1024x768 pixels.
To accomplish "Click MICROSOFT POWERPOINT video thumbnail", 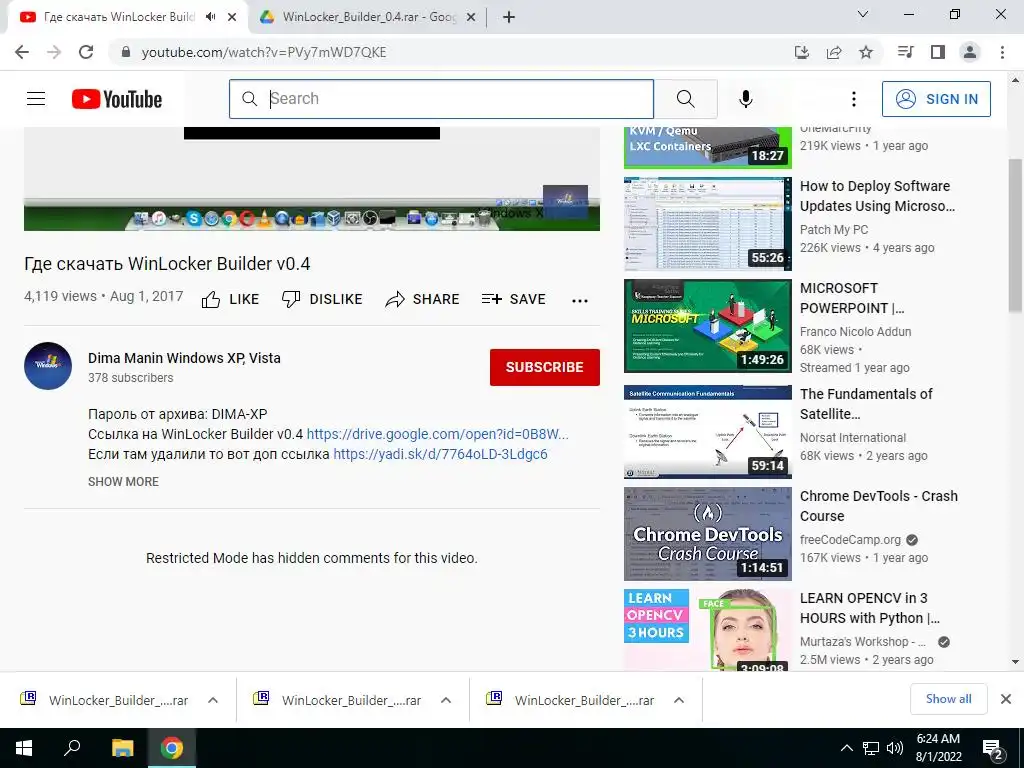I will tap(707, 326).
